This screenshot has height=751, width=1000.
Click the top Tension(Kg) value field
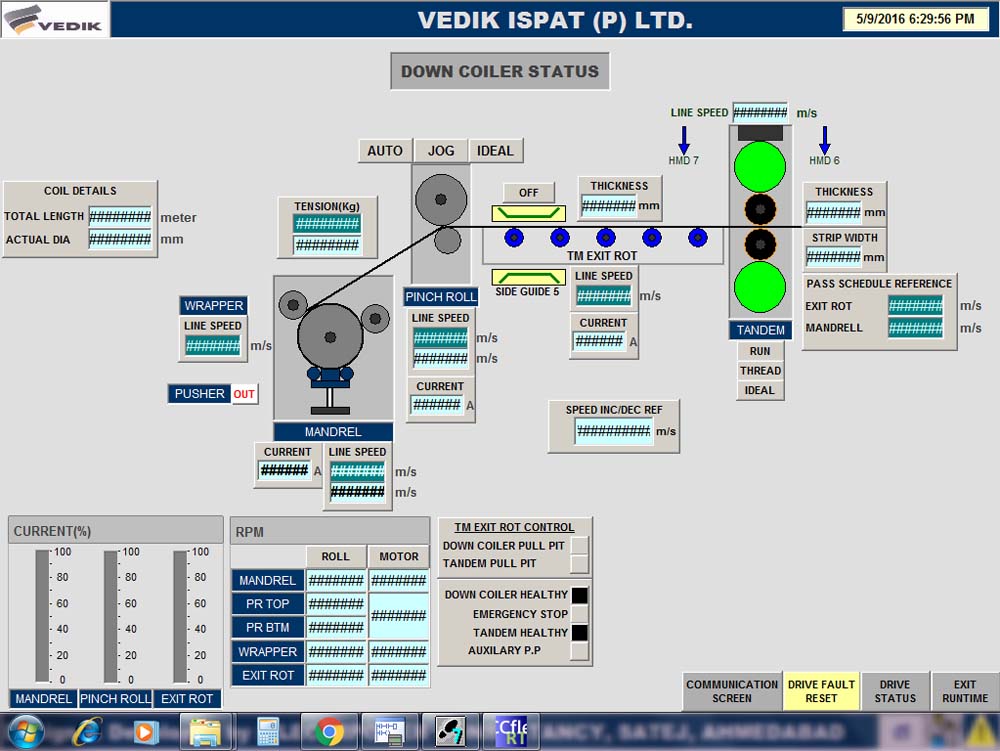[x=327, y=224]
